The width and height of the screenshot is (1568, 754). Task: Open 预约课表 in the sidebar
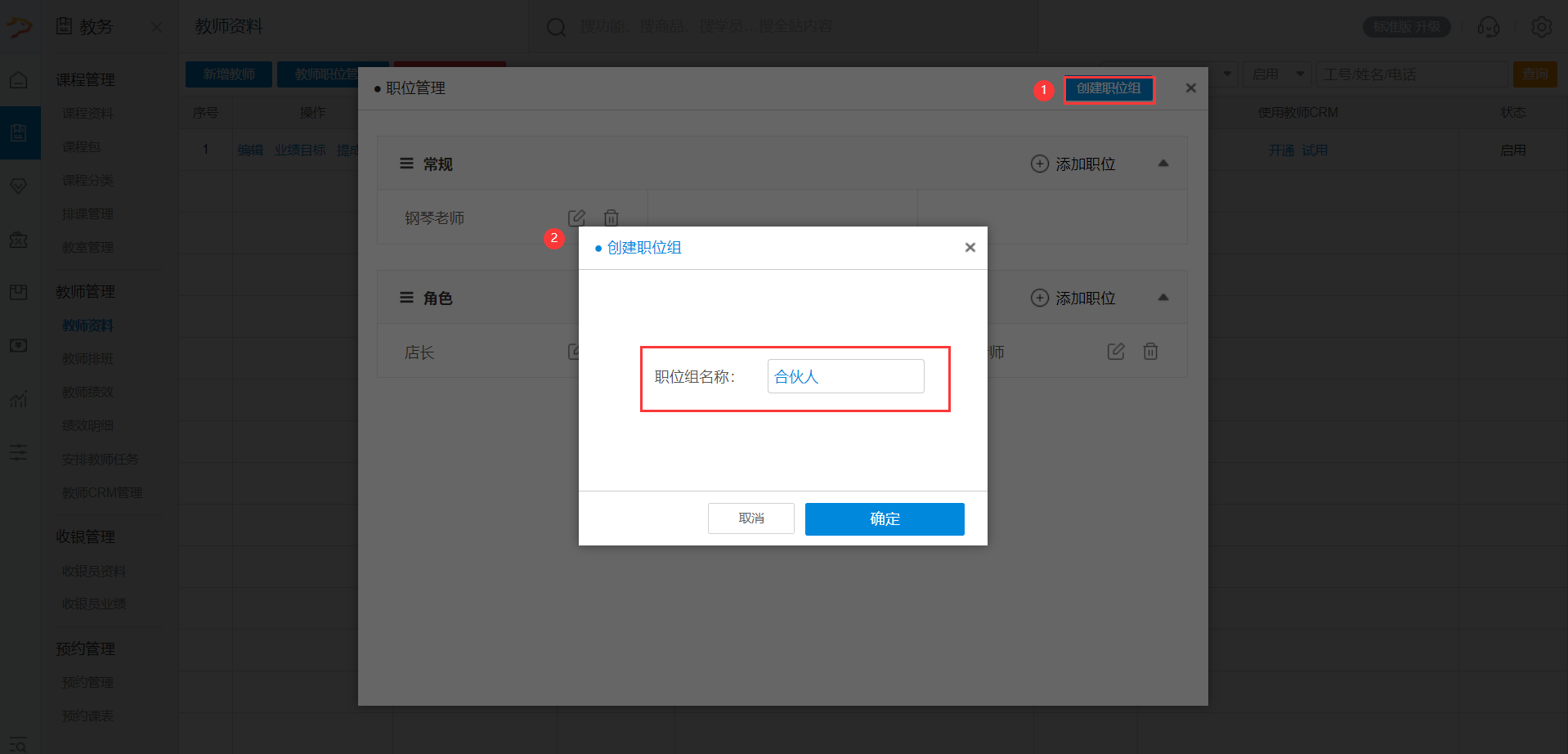click(x=87, y=716)
